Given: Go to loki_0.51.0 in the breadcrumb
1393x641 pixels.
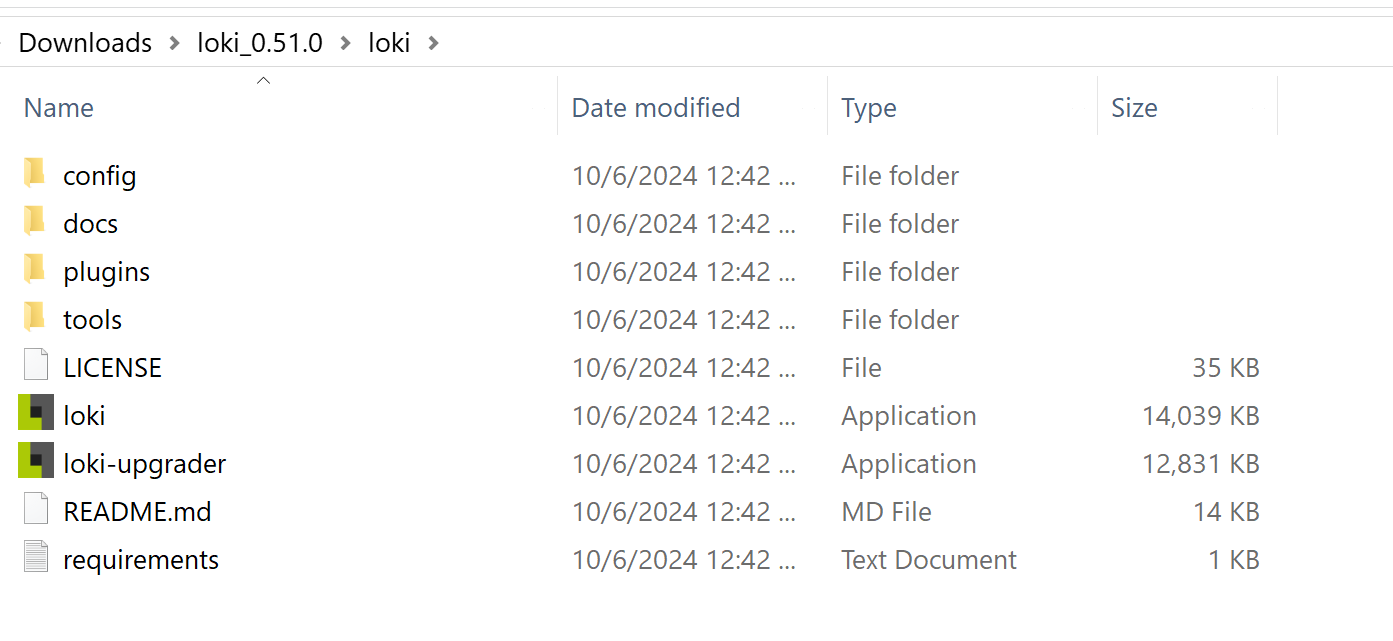Looking at the screenshot, I should pyautogui.click(x=260, y=43).
